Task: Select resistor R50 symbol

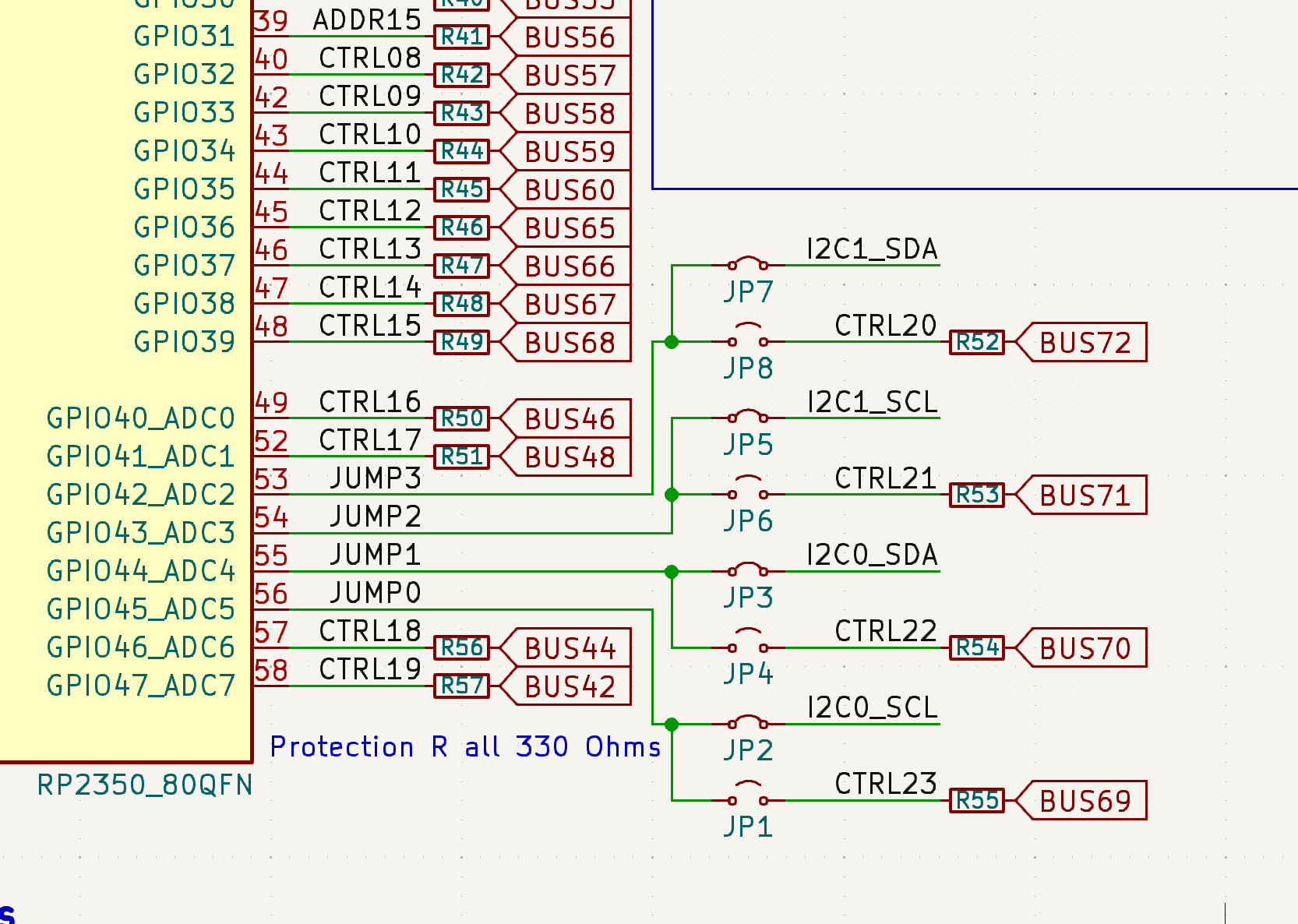Action: [x=461, y=418]
